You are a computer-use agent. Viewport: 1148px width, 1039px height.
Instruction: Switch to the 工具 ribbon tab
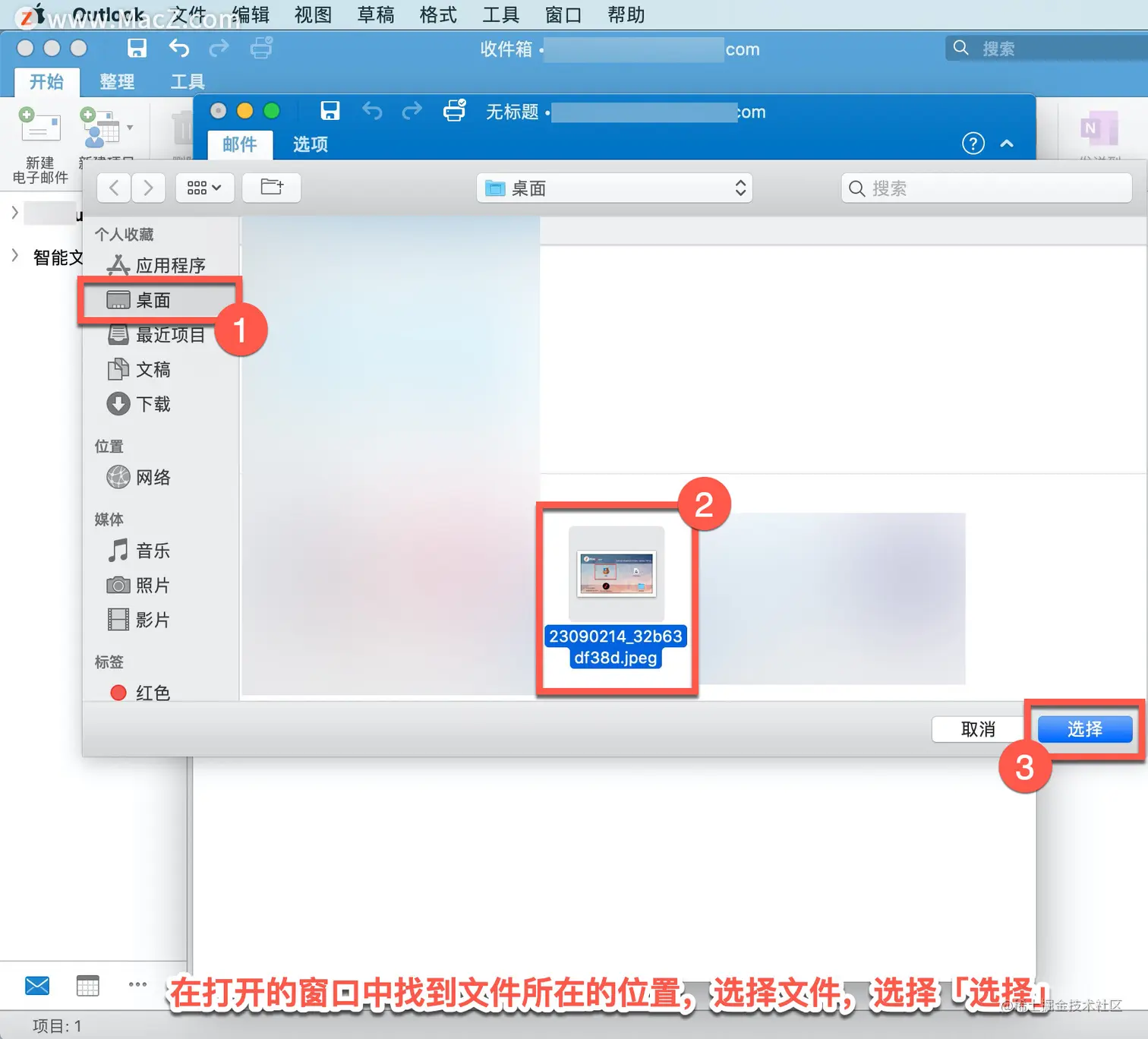click(188, 81)
